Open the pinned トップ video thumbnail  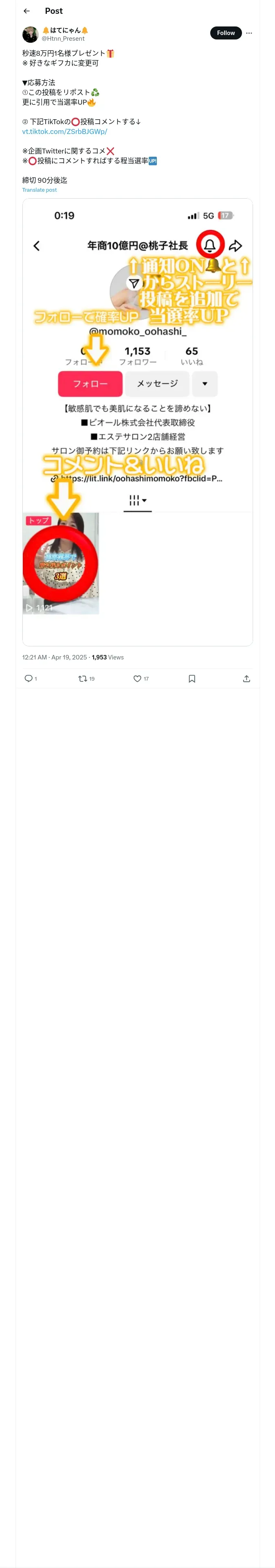click(61, 563)
